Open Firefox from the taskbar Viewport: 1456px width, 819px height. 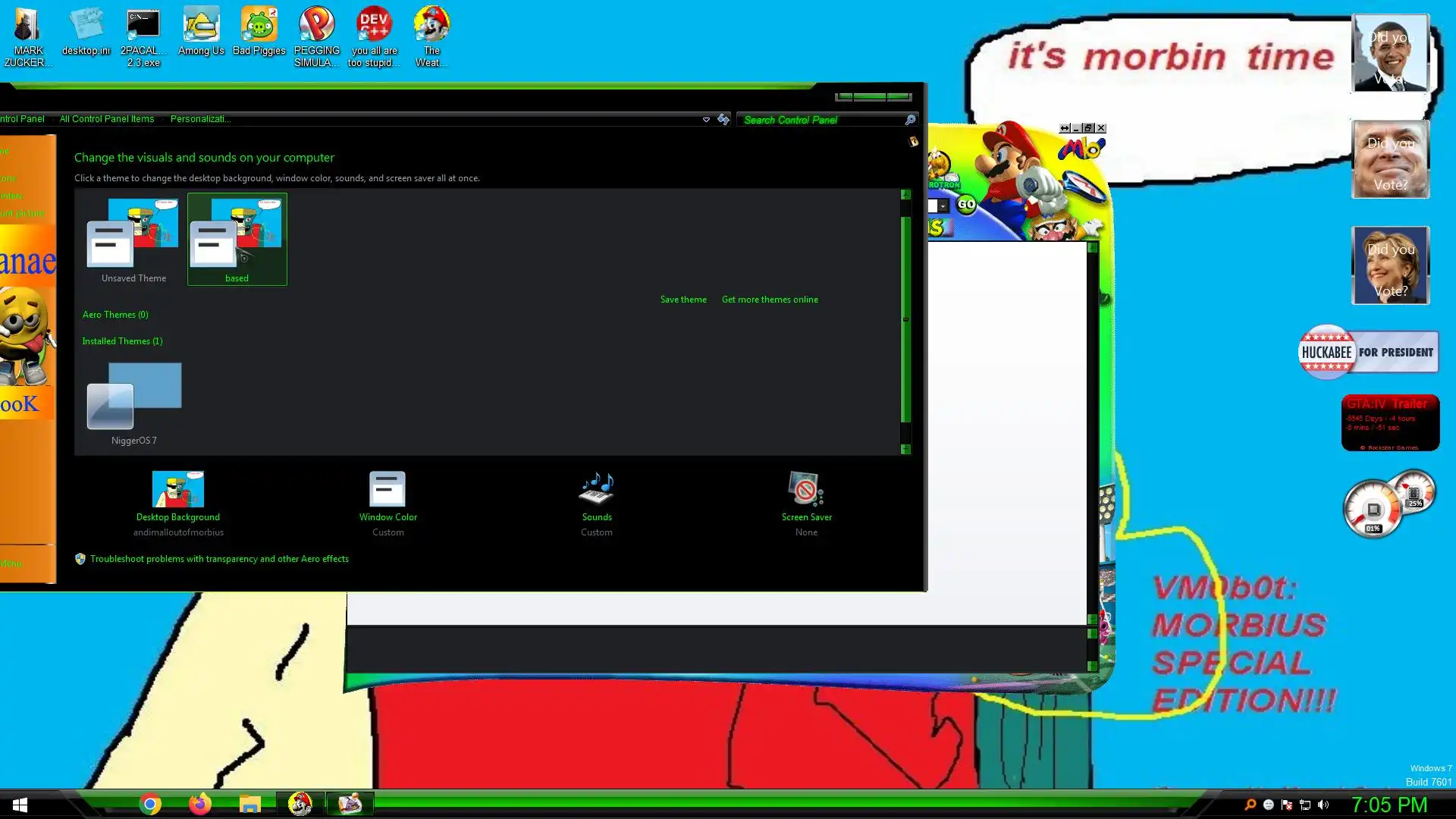(199, 804)
